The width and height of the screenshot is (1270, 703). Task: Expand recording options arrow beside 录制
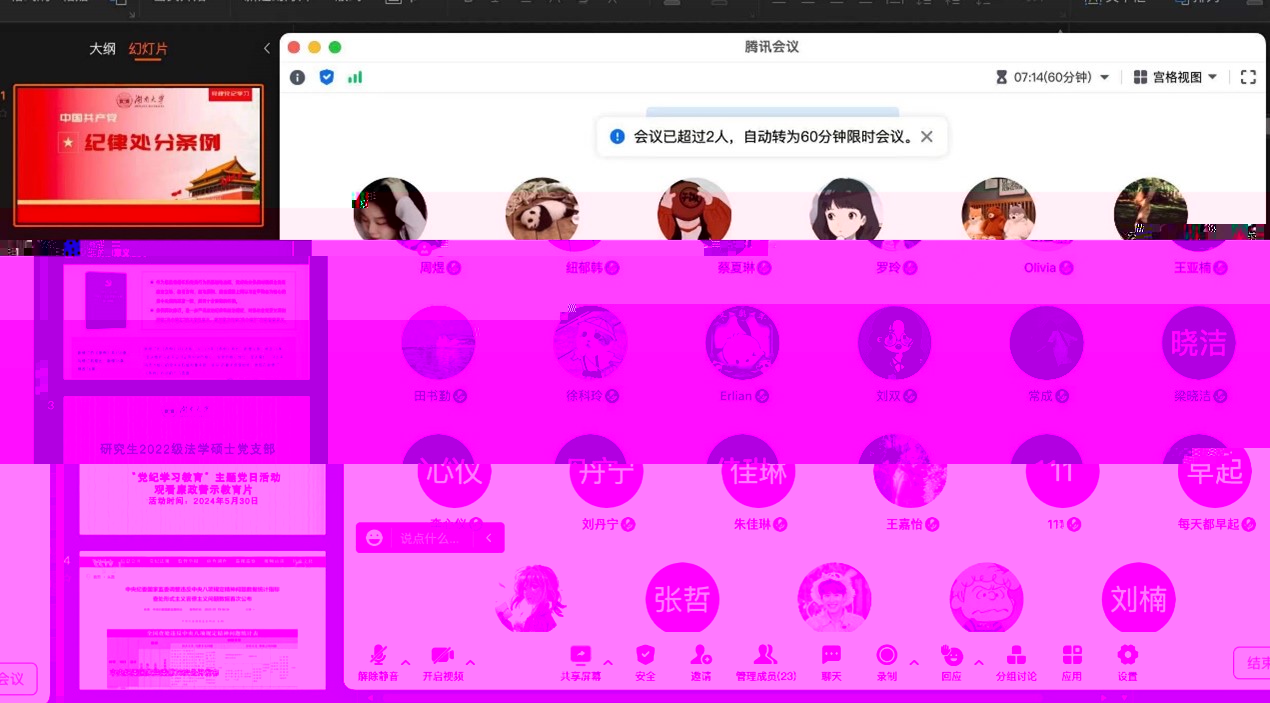point(914,662)
